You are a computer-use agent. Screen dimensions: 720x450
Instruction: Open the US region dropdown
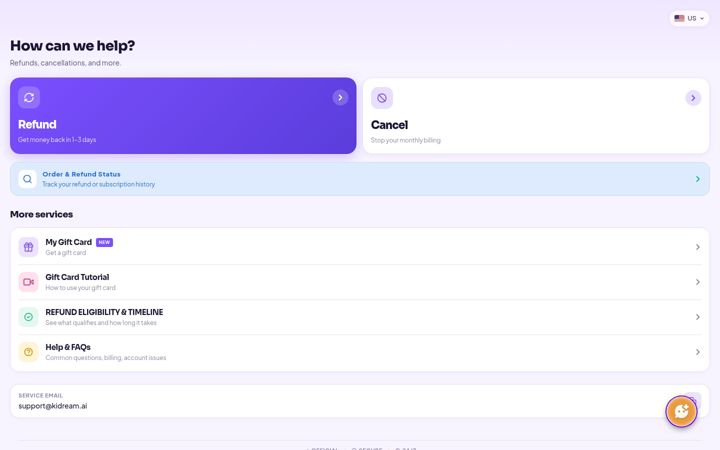click(x=689, y=18)
